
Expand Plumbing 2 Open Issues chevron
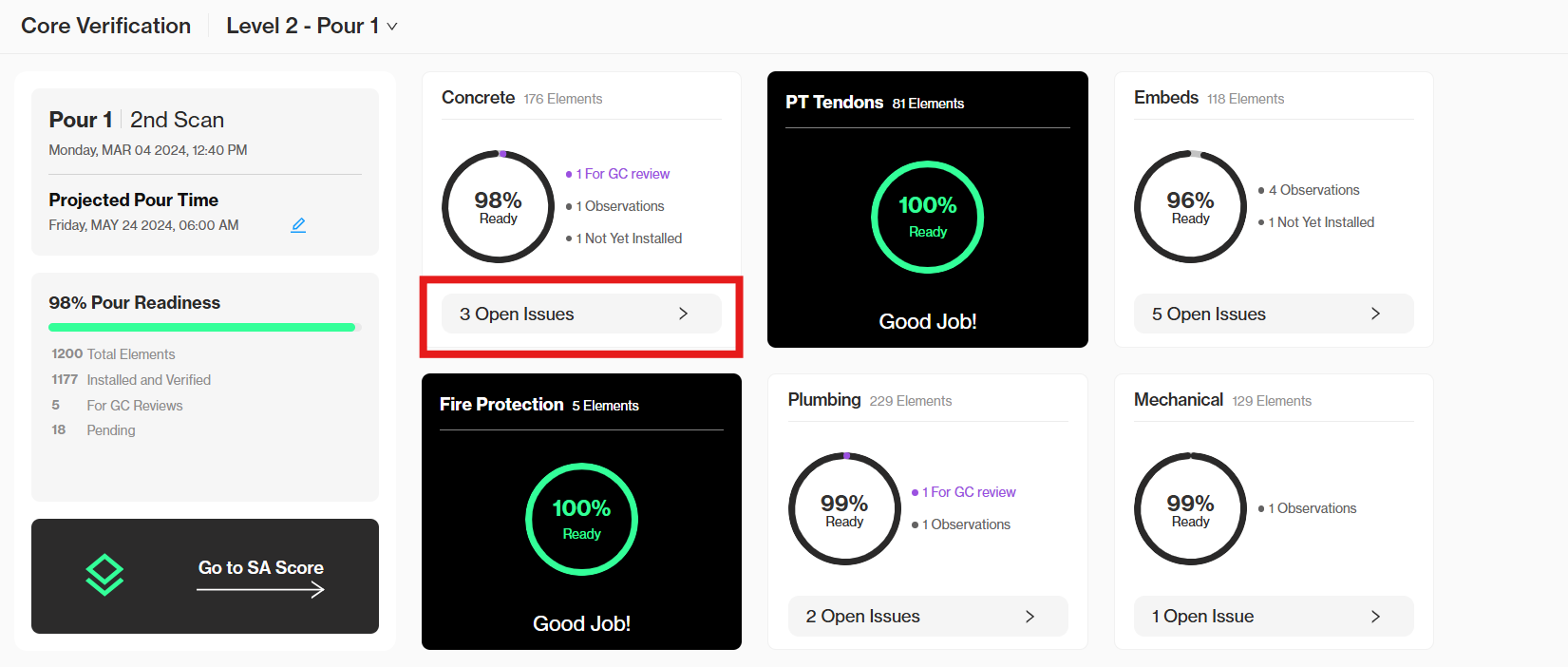click(x=1030, y=617)
